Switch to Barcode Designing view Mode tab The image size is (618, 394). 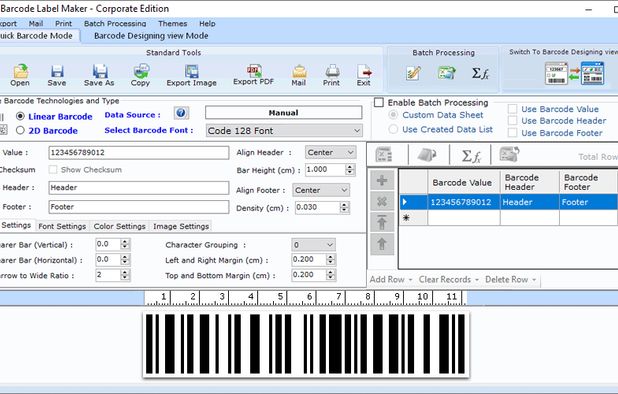[151, 35]
